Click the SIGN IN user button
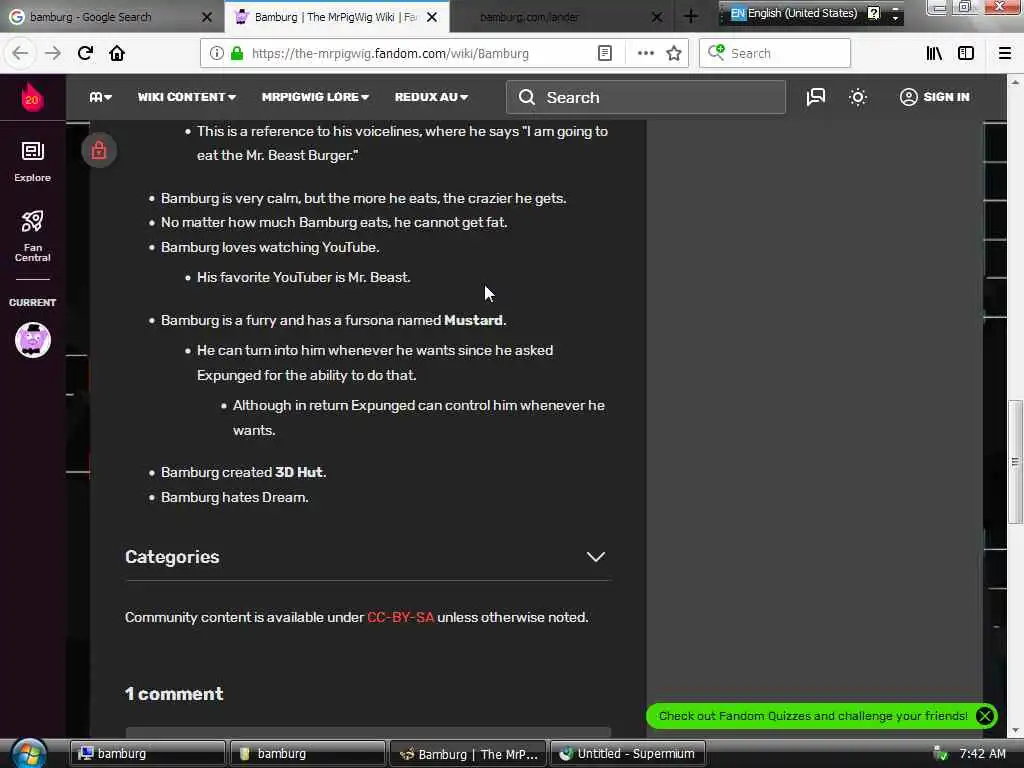This screenshot has width=1024, height=768. tap(935, 97)
